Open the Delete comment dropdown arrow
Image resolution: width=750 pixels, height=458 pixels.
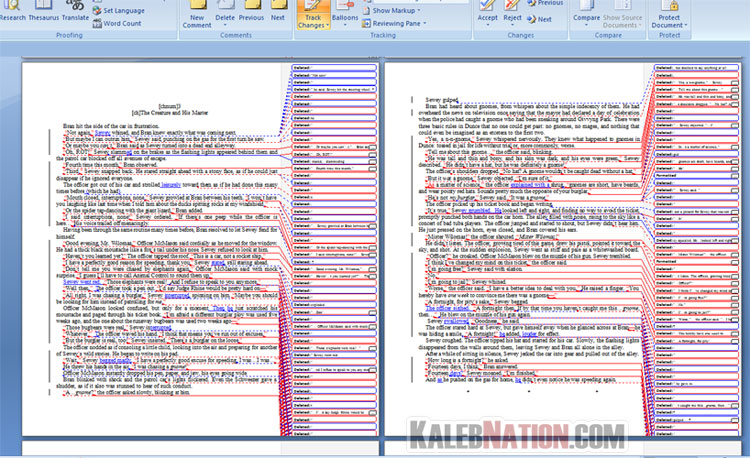tap(225, 25)
